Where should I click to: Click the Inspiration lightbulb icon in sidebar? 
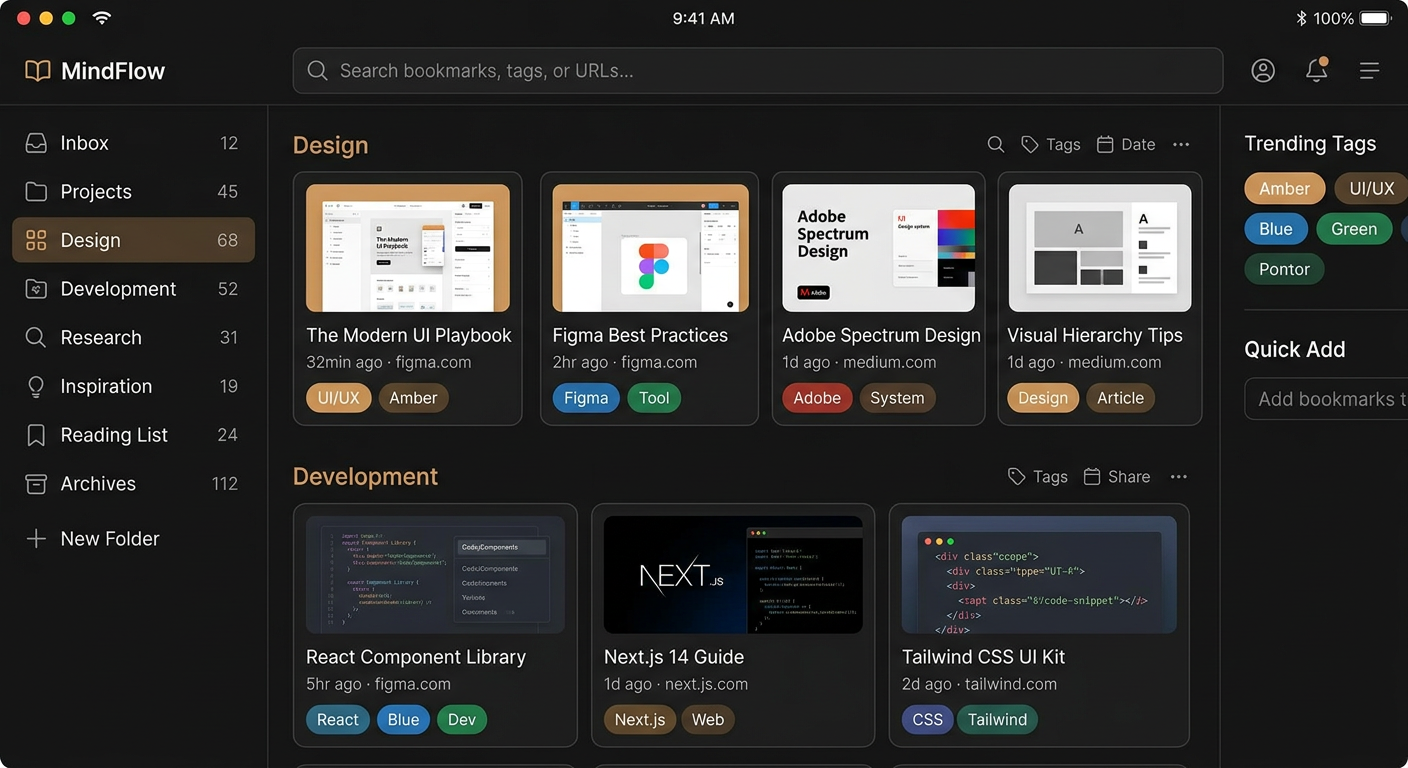point(36,386)
